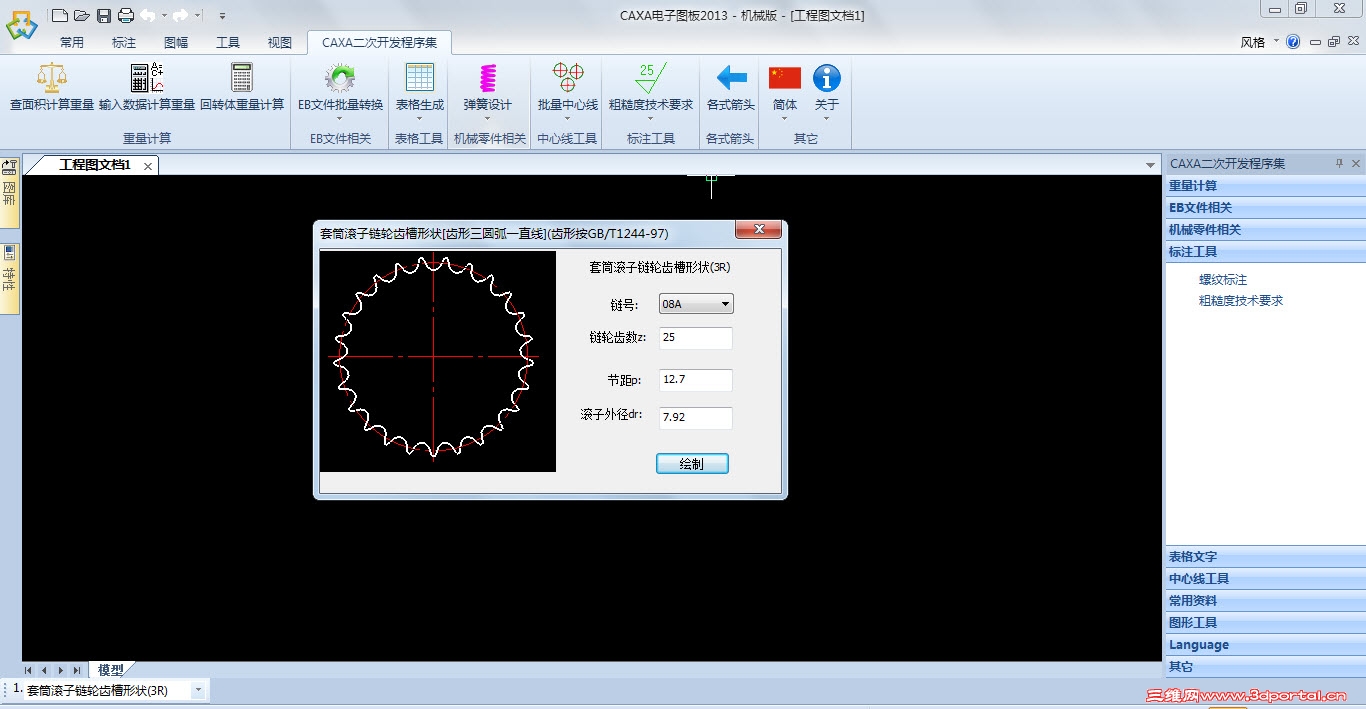Go to first sheet navigation arrow
1366x709 pixels.
pos(28,670)
